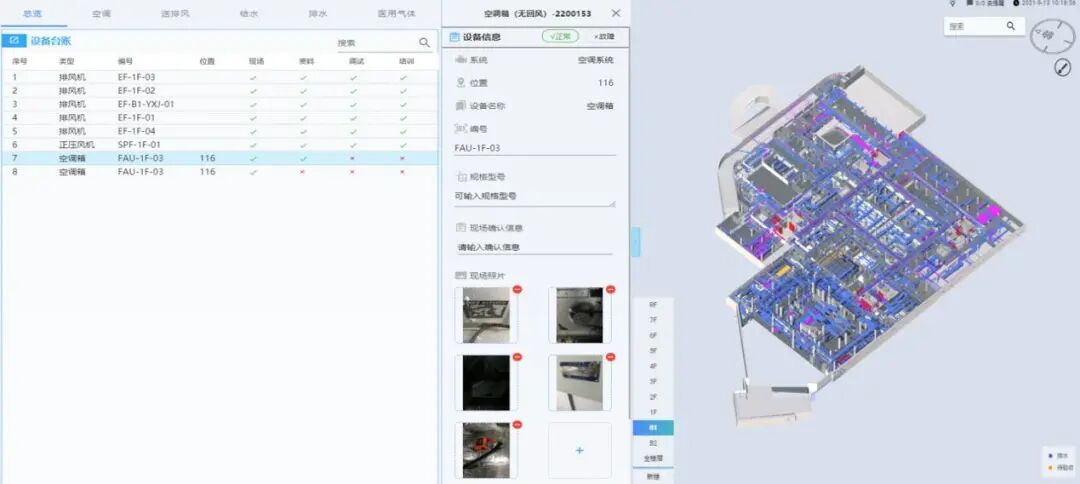Open the equipment ledger edit icon
1080x484 pixels.
pyautogui.click(x=14, y=41)
